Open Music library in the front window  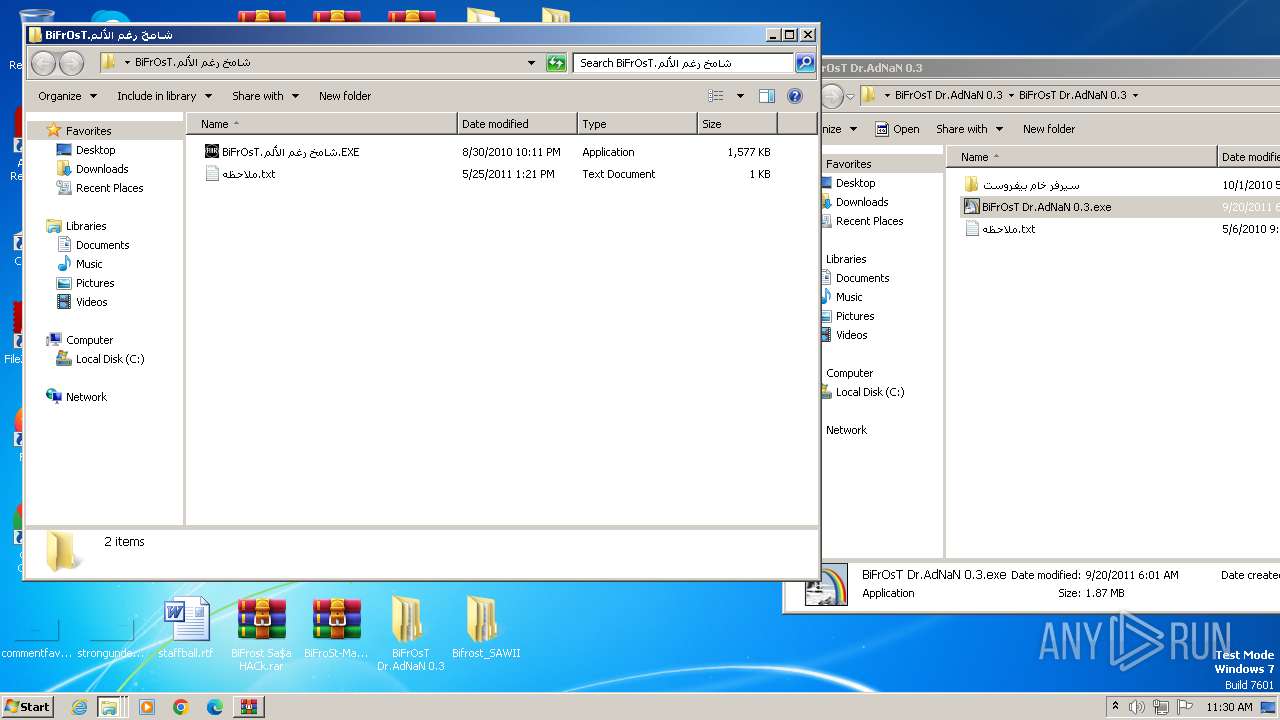tap(89, 264)
